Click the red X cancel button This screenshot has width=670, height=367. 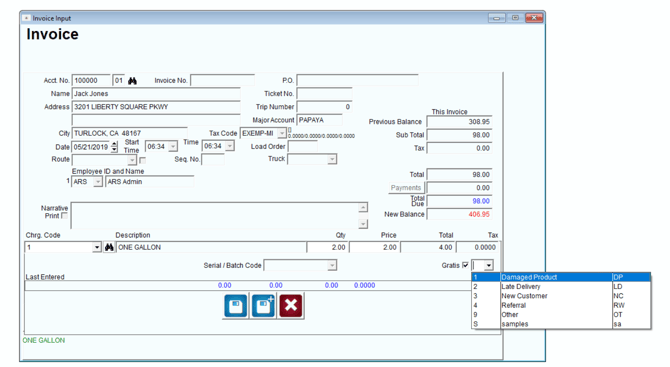(291, 306)
